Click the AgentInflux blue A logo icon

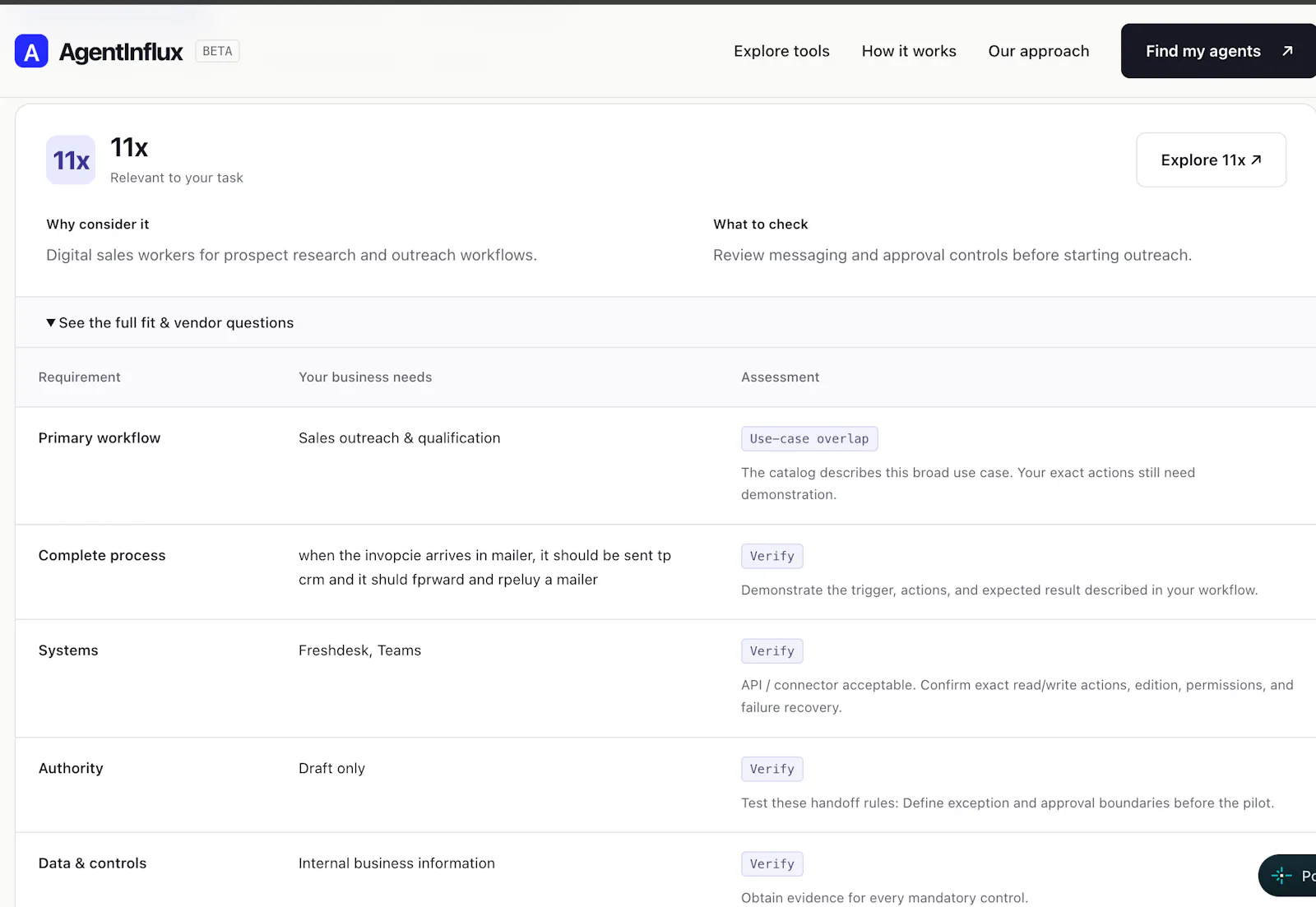(31, 51)
